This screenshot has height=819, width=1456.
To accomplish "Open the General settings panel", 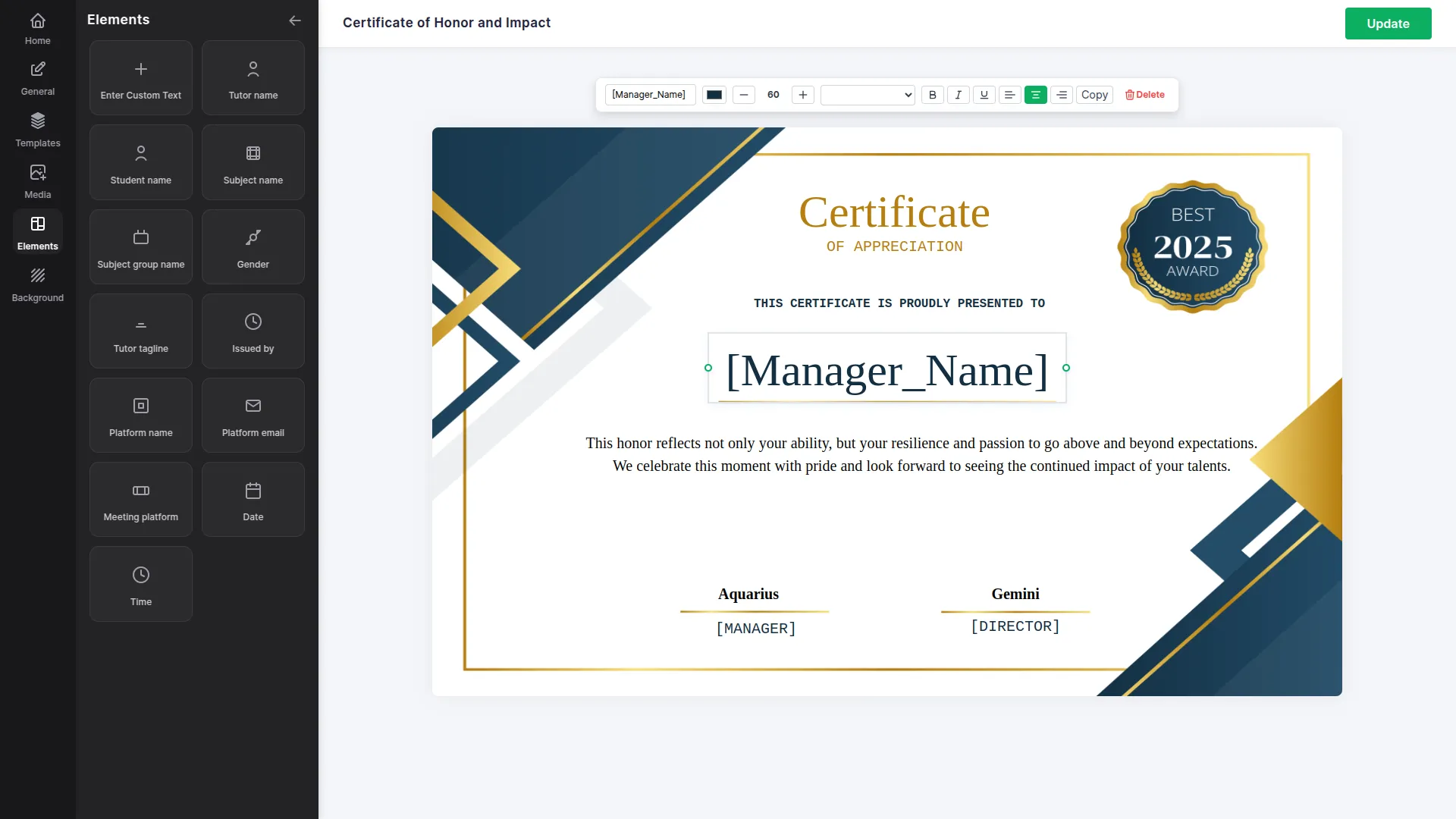I will 37,78.
